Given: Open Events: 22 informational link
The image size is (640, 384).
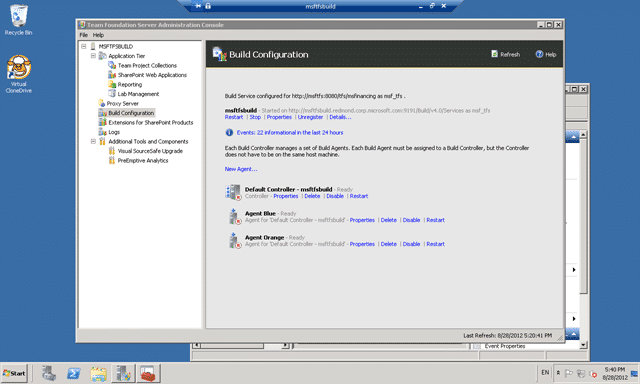Looking at the screenshot, I should coord(290,132).
